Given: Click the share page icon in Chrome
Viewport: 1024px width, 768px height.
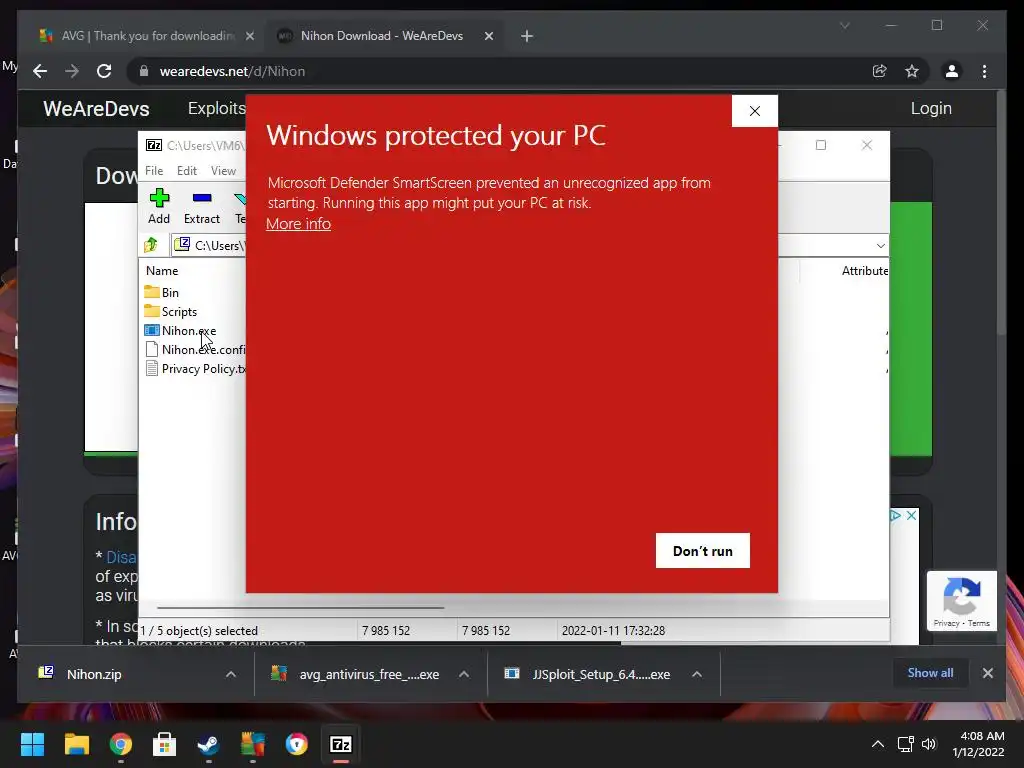Looking at the screenshot, I should (880, 71).
